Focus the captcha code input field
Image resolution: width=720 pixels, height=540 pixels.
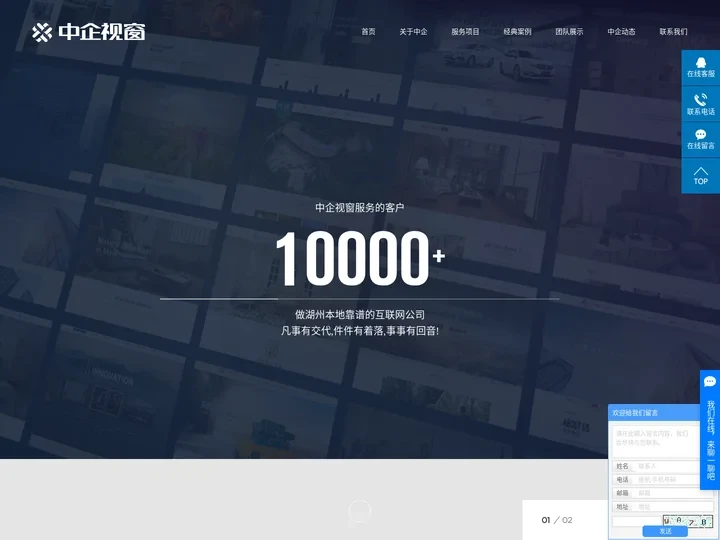click(x=637, y=521)
